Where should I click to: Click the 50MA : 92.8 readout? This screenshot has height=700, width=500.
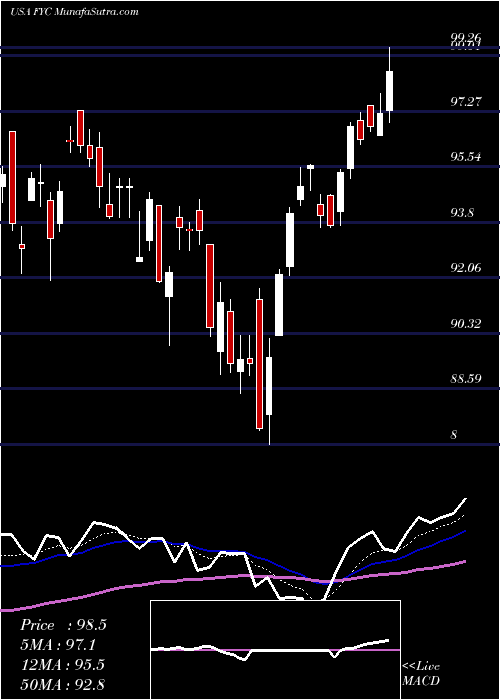click(x=62, y=684)
